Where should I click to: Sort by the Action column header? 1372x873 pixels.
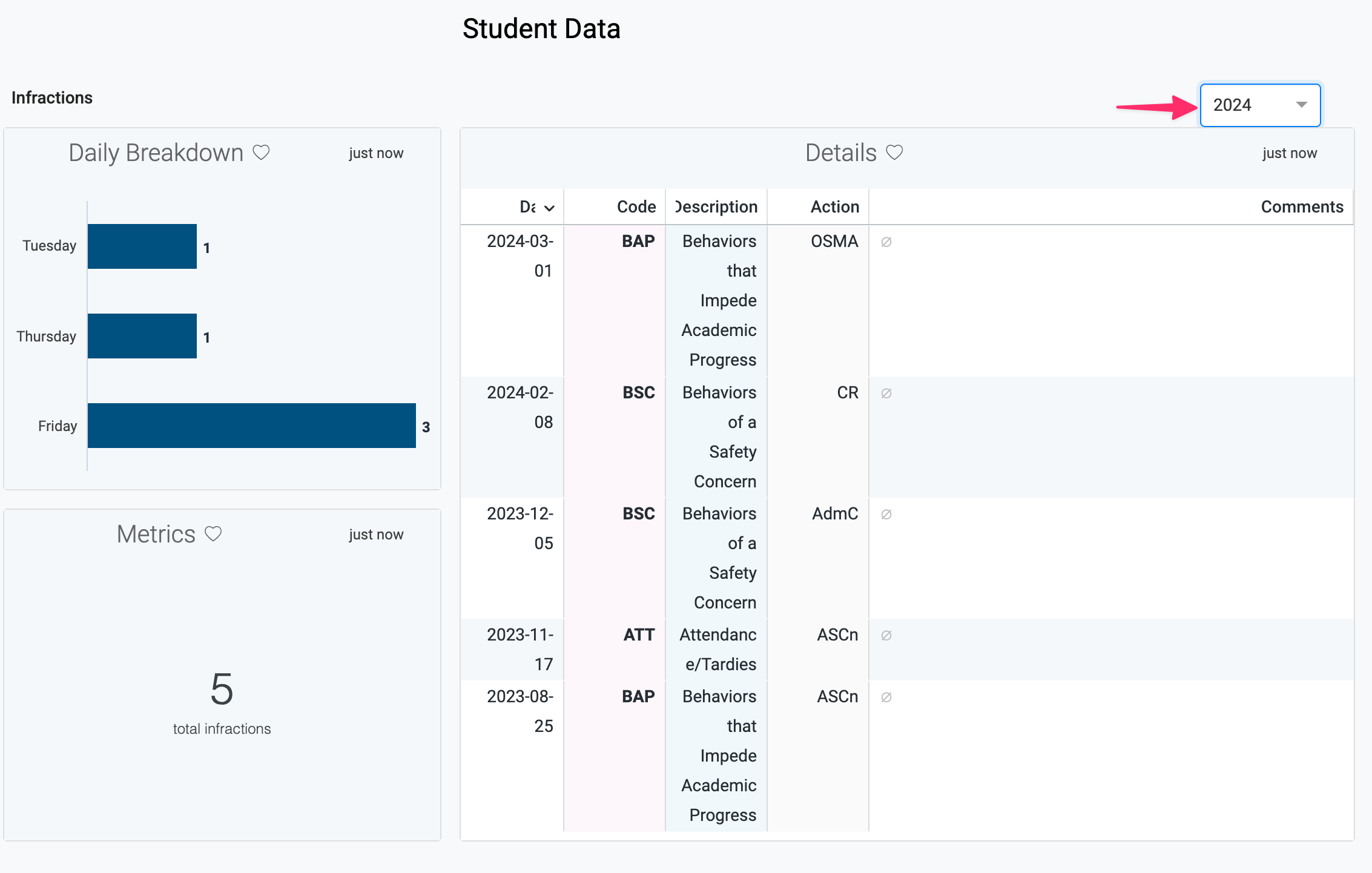tap(834, 207)
